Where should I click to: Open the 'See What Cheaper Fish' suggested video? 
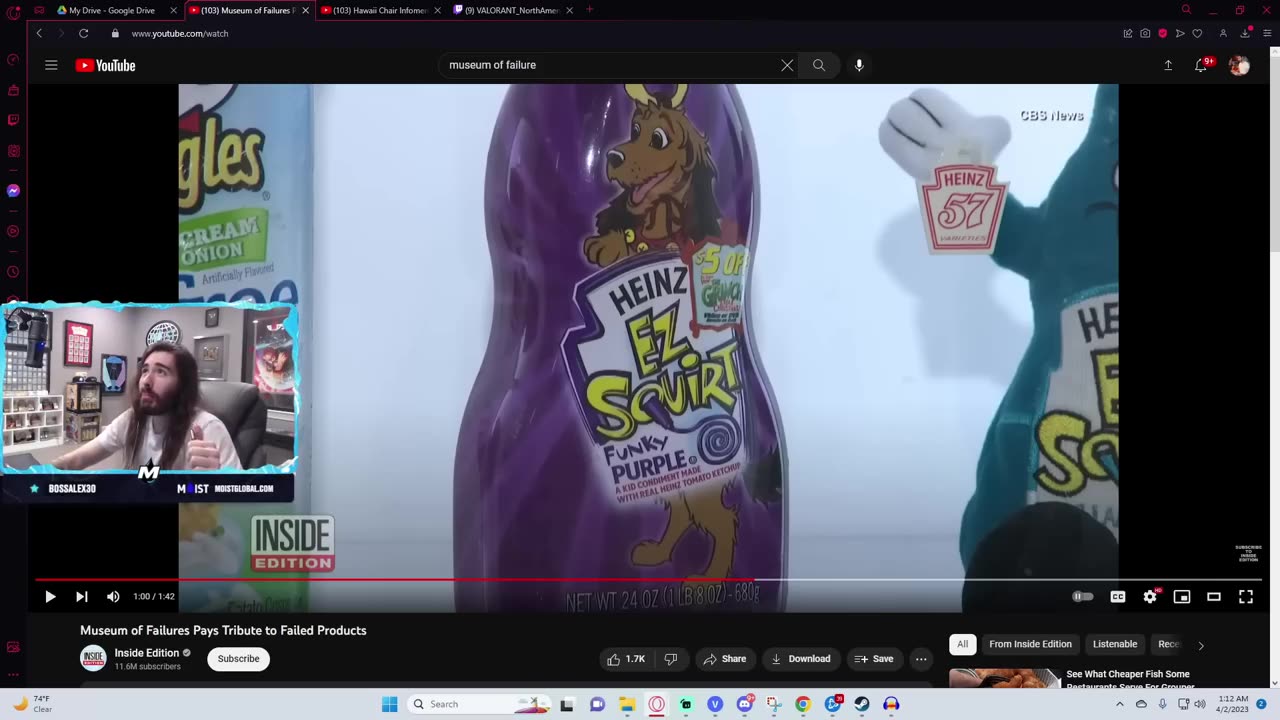[1128, 679]
